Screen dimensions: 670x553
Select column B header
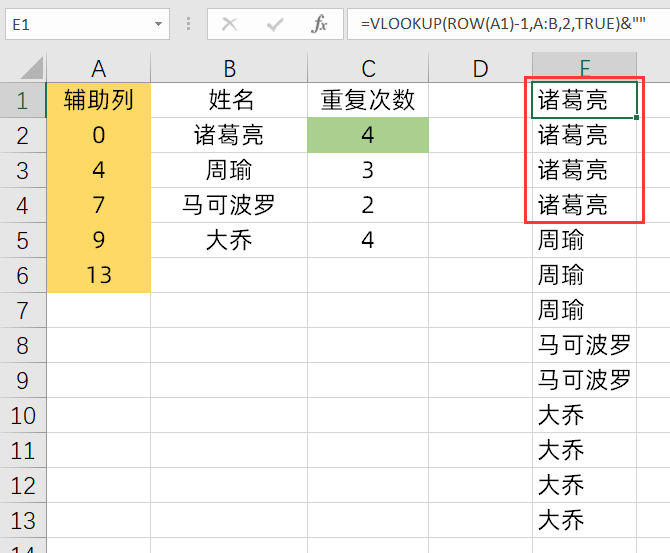point(229,68)
